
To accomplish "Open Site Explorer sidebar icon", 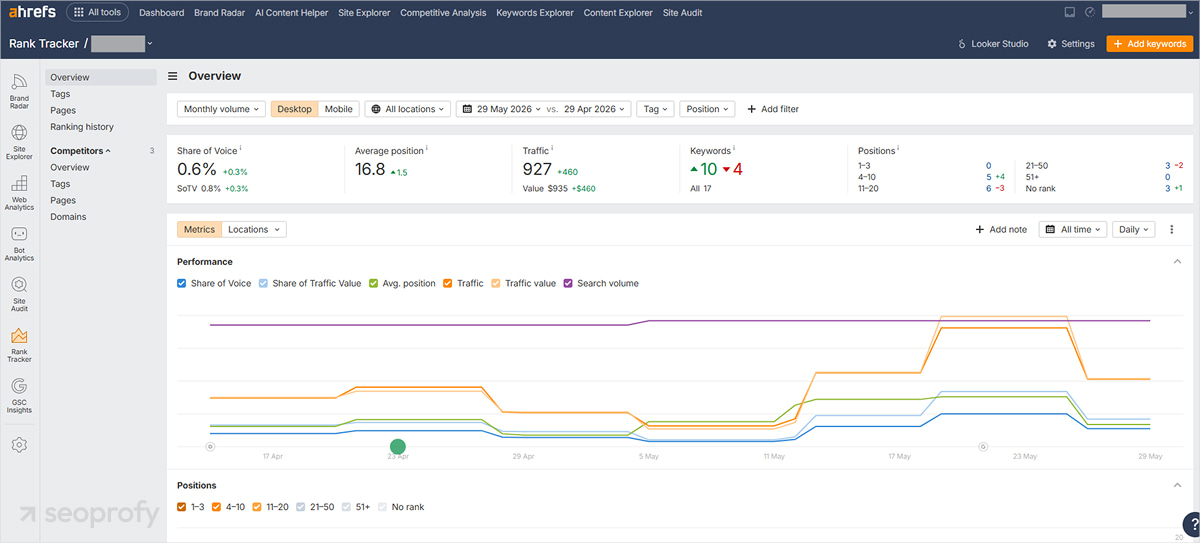I will [x=19, y=142].
